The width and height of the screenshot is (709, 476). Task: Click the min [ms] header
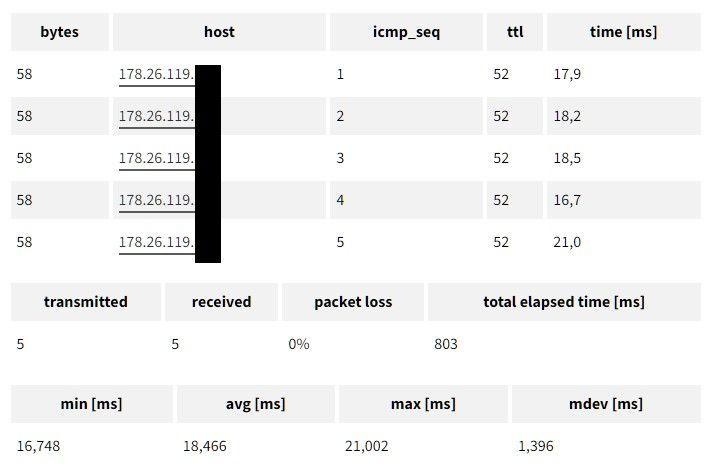click(92, 404)
